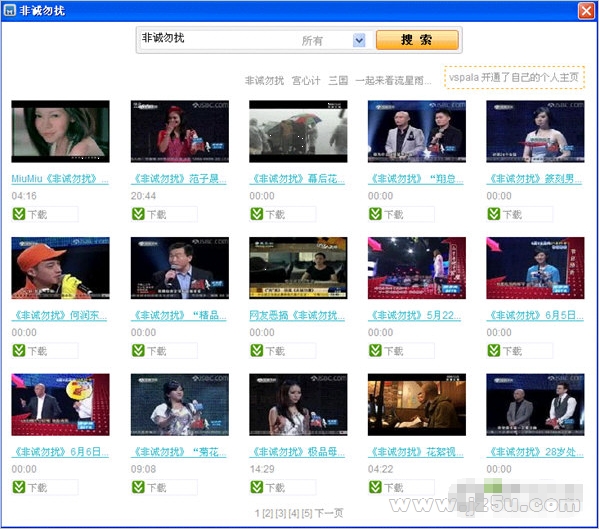Play the 范子晟 video thumbnail
Screen dimensions: 599x529
click(180, 131)
